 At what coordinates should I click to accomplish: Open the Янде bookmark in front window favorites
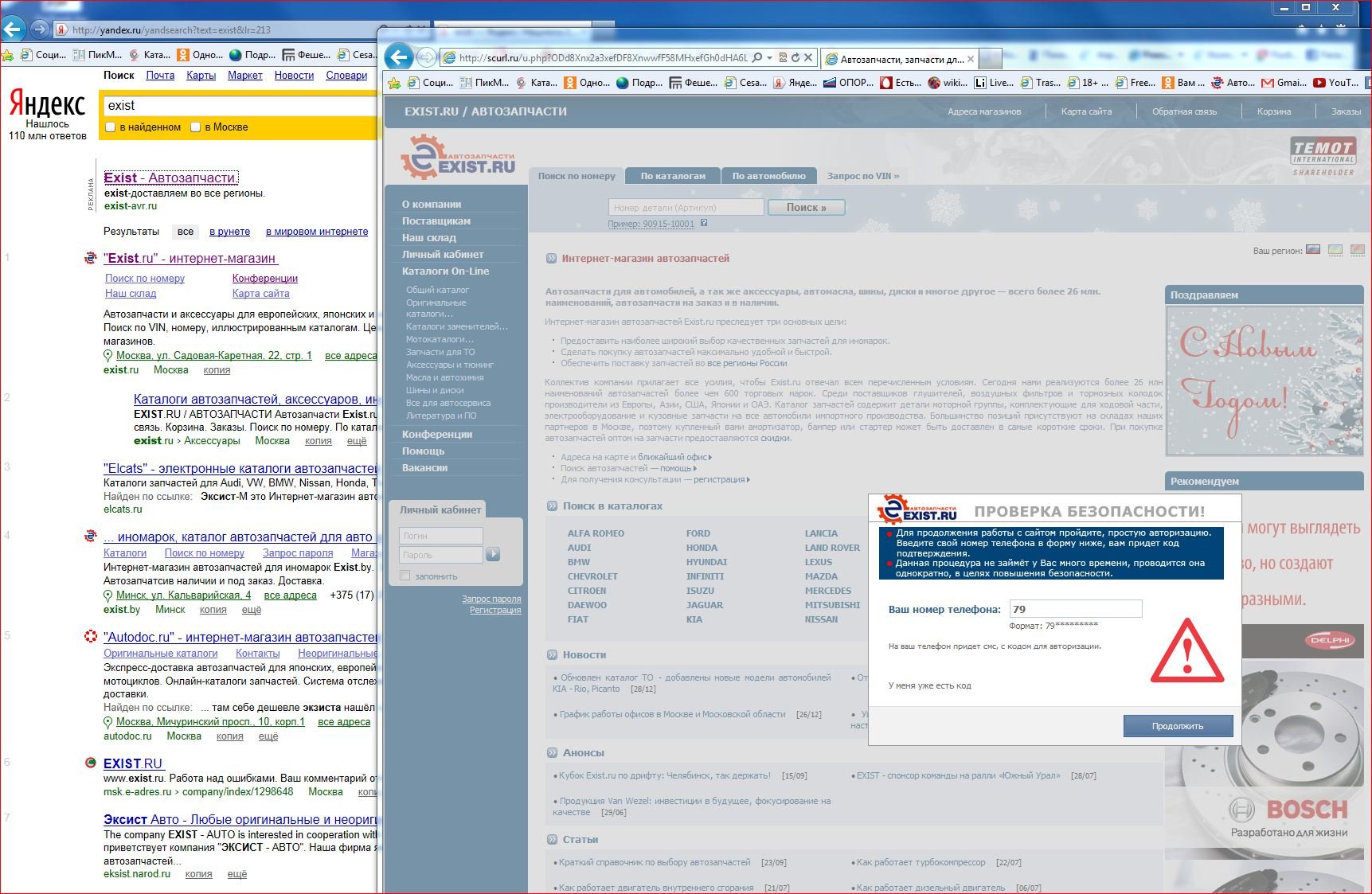click(x=795, y=82)
